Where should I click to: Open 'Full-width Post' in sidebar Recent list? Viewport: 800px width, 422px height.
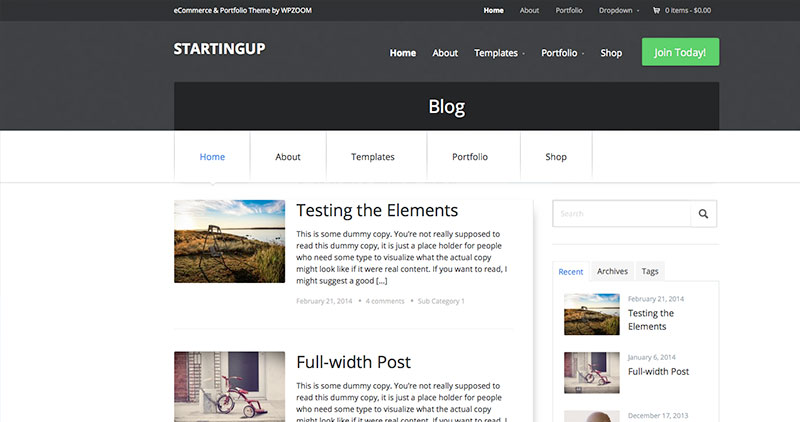658,371
